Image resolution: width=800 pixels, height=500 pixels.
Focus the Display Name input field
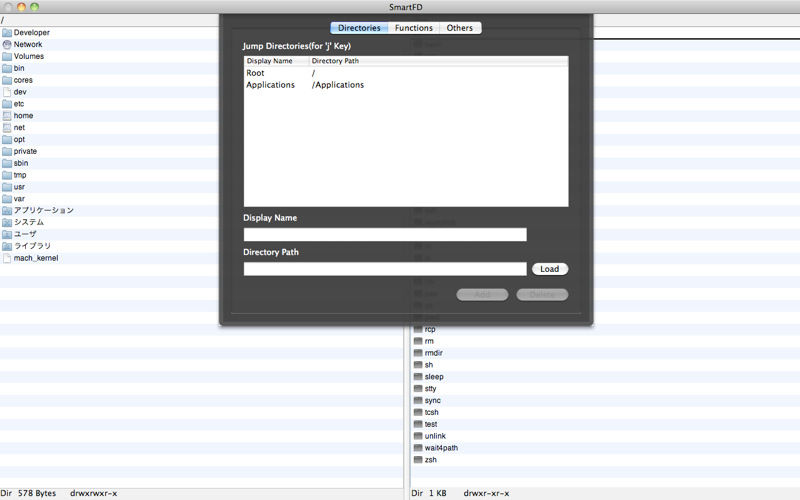(385, 235)
